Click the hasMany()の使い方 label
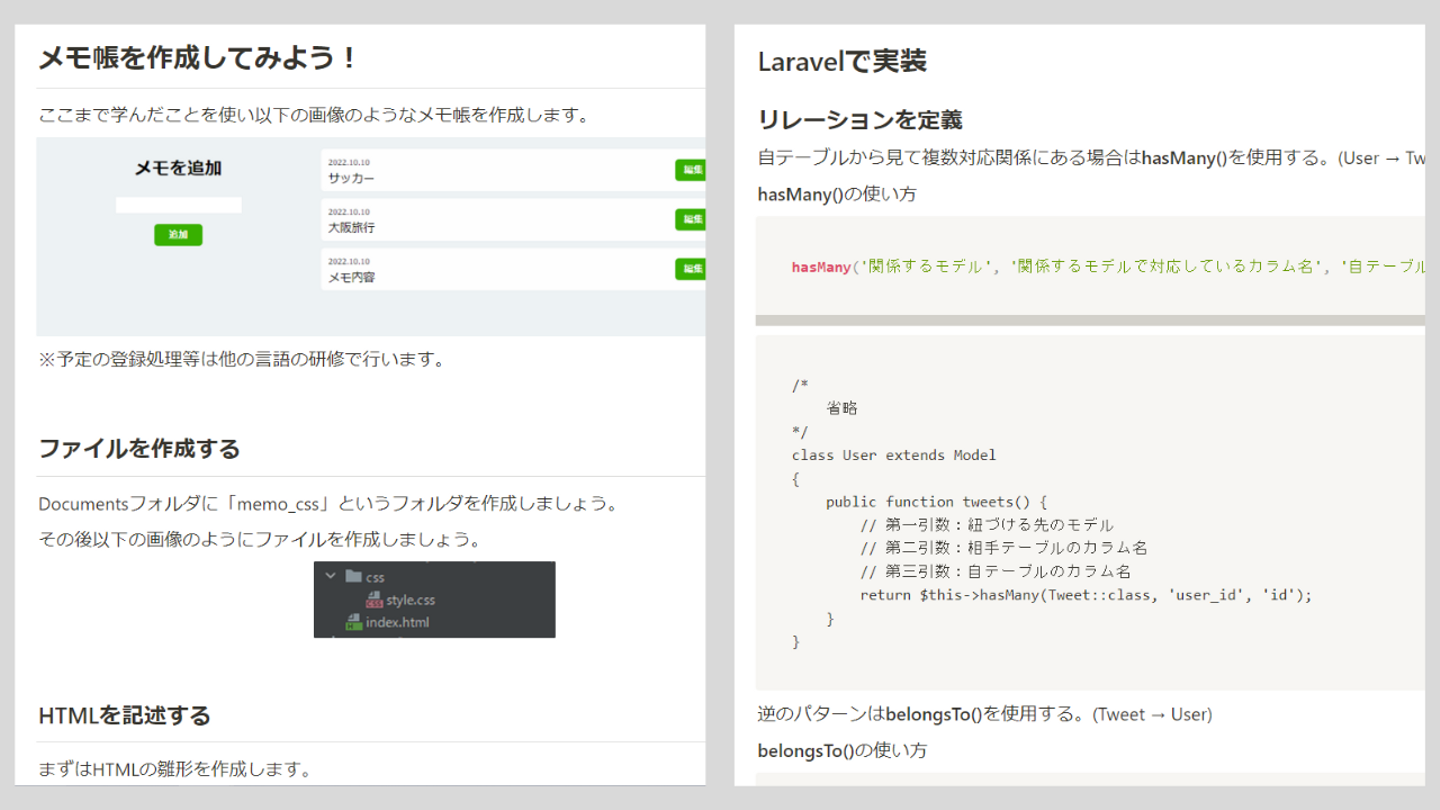The height and width of the screenshot is (810, 1440). pos(837,194)
